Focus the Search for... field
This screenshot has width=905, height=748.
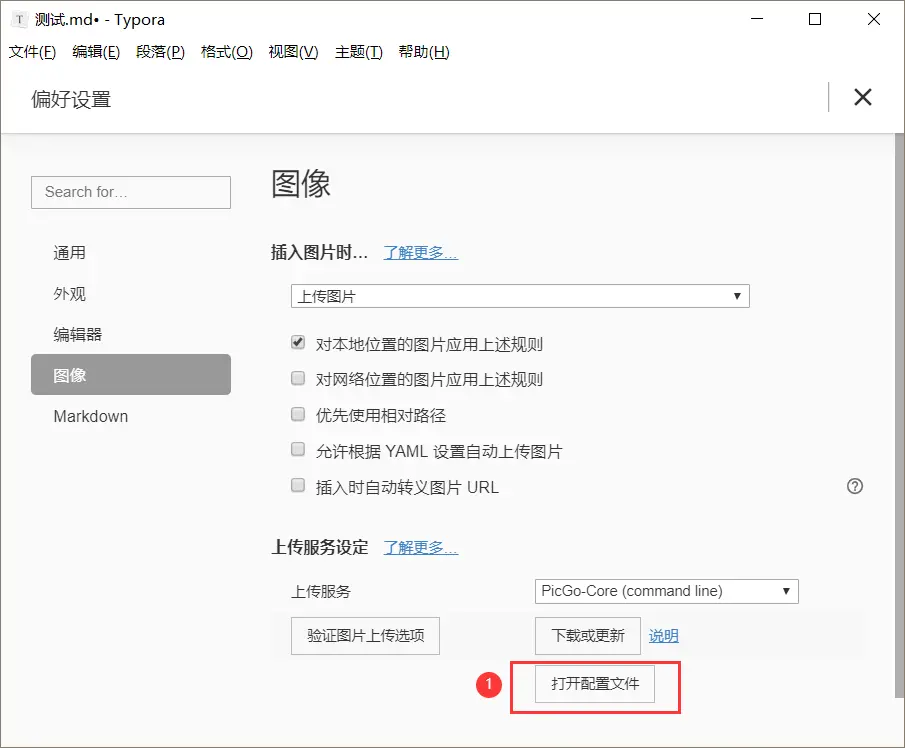point(131,192)
